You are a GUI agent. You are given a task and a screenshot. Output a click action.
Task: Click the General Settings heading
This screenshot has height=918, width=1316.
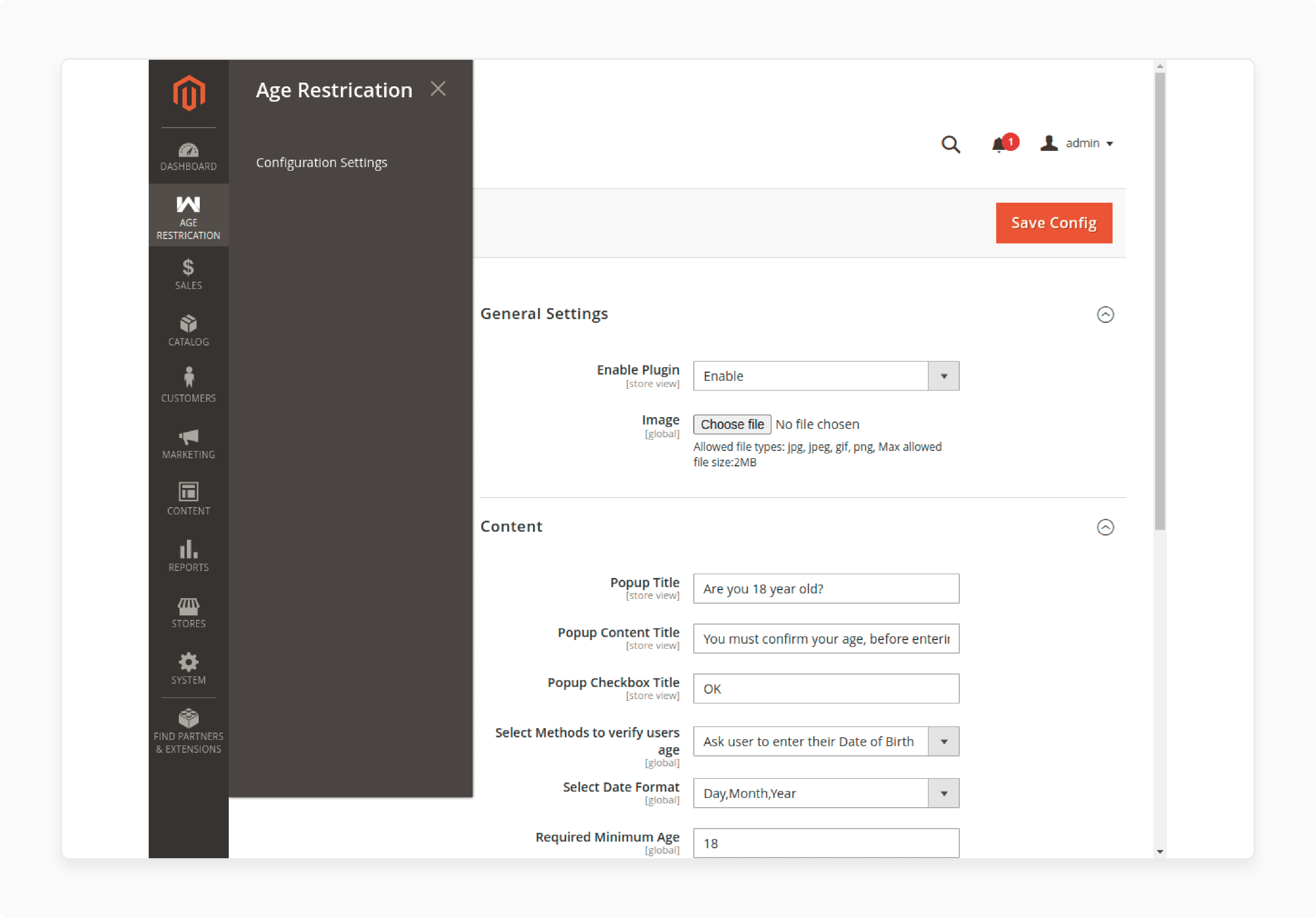(544, 314)
